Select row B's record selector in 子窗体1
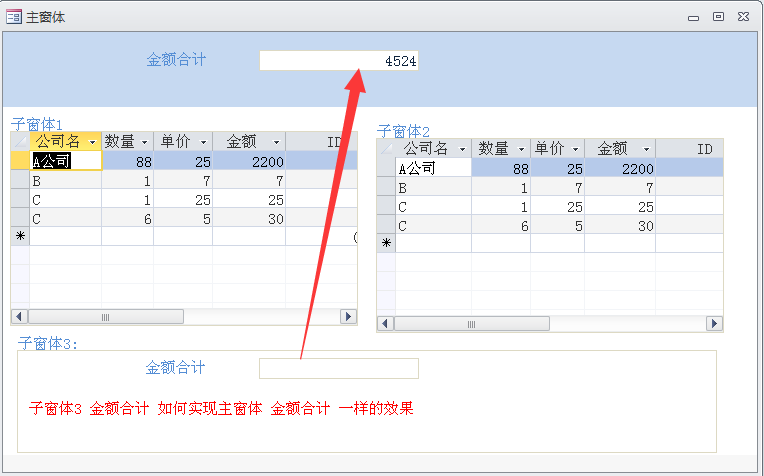Image resolution: width=764 pixels, height=476 pixels. pyautogui.click(x=19, y=180)
